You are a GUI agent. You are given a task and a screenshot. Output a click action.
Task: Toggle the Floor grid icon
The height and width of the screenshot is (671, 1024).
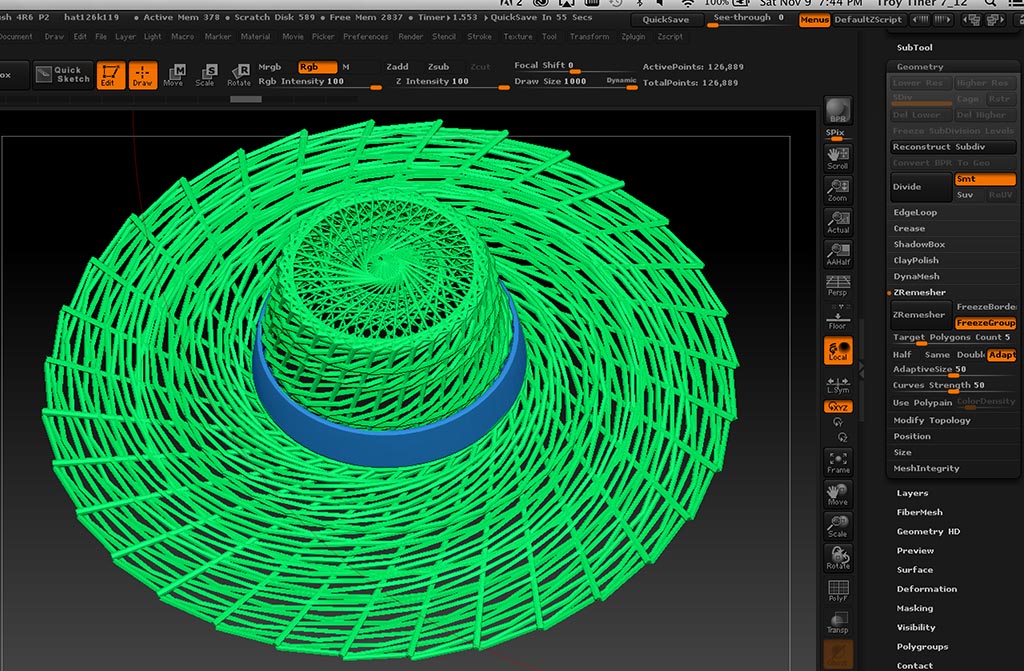point(838,319)
